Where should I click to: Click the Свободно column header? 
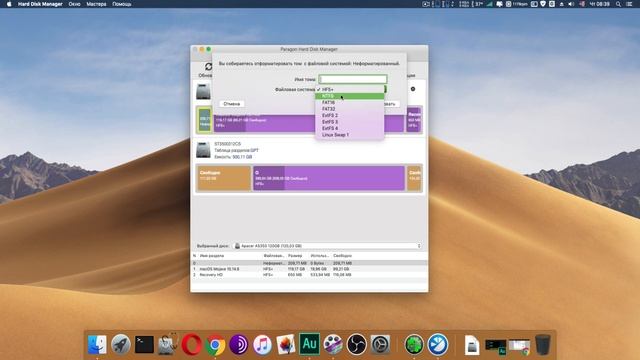342,256
